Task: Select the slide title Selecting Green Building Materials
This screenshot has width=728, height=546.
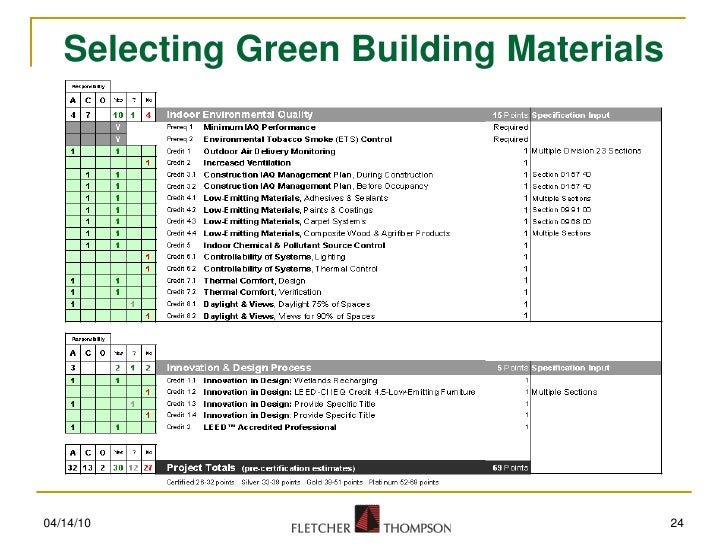Action: [364, 48]
